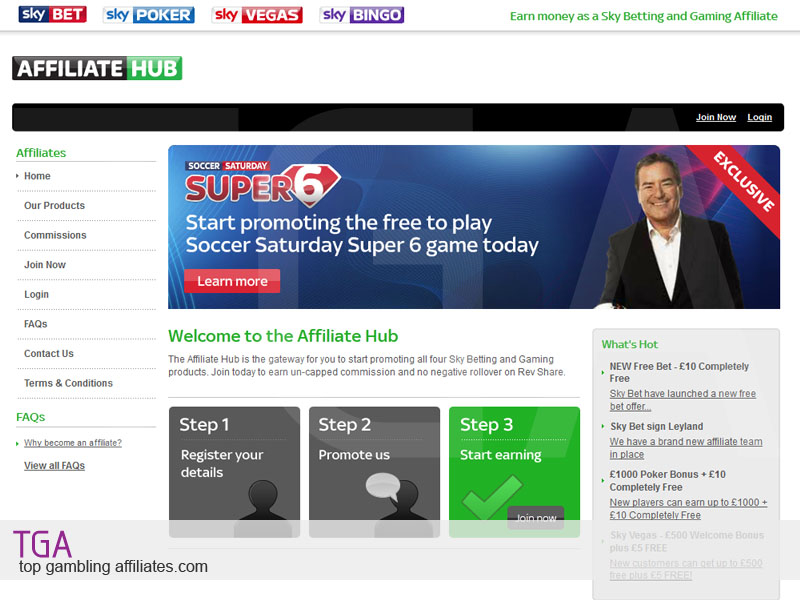Open 'We have a brand new affiliate team' link

(686, 448)
